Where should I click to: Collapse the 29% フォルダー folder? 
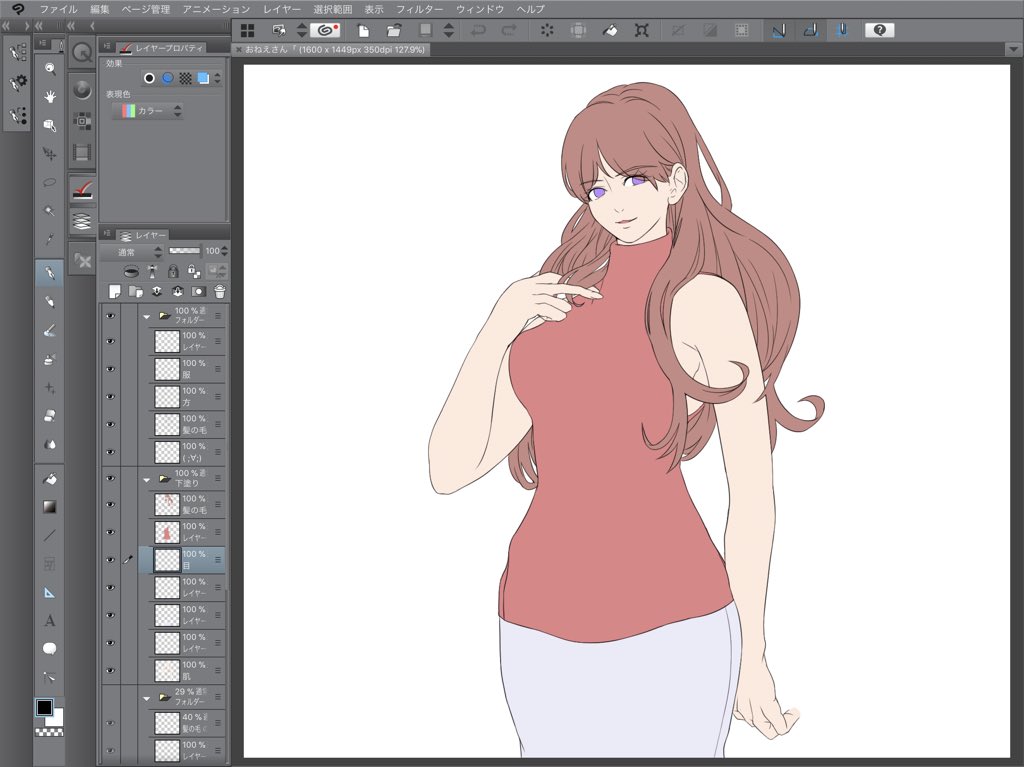pyautogui.click(x=146, y=698)
